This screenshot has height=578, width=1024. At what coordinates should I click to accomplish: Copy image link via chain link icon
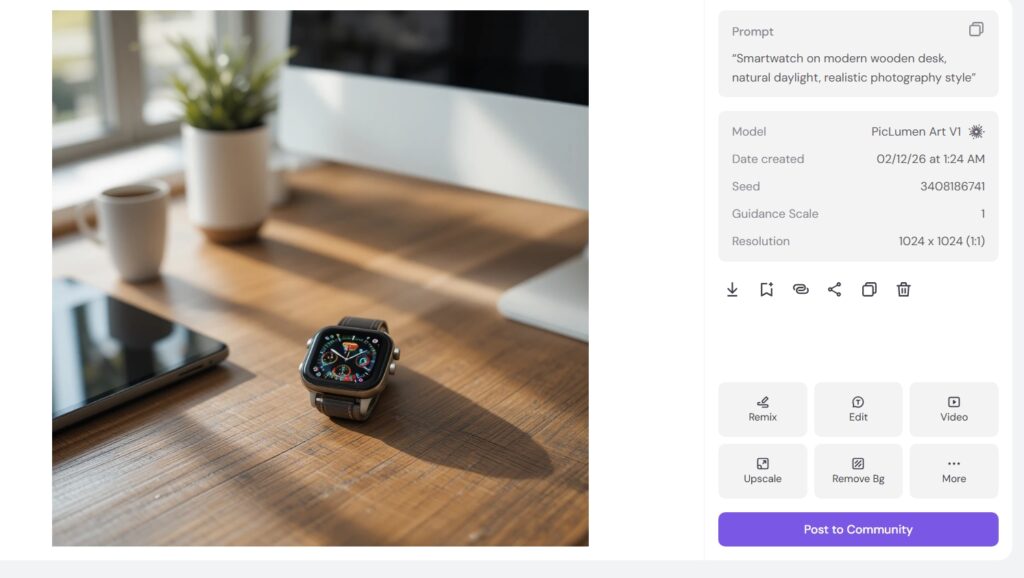tap(801, 289)
